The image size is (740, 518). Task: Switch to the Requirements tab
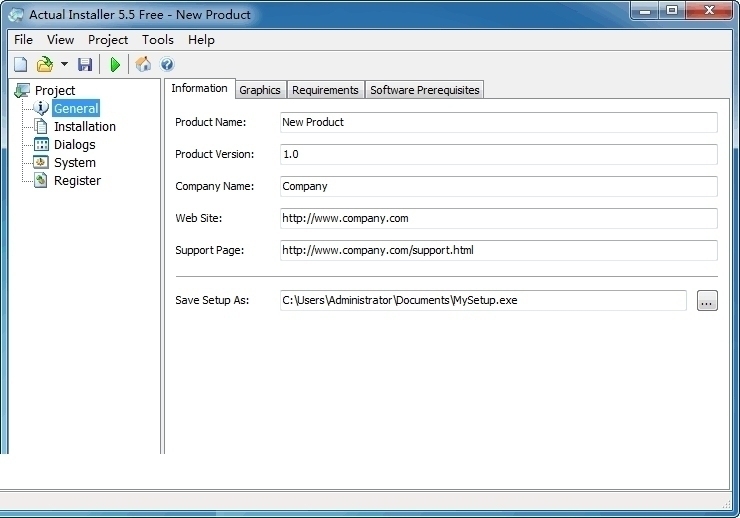coord(325,90)
